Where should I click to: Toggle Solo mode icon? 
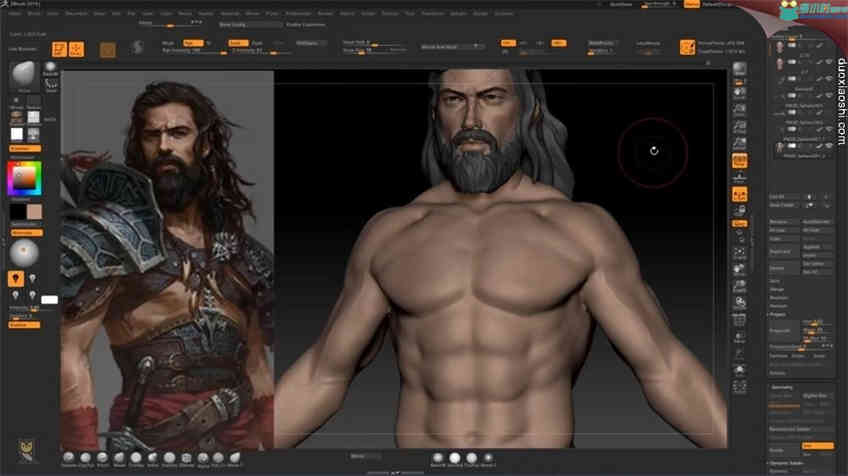click(740, 370)
